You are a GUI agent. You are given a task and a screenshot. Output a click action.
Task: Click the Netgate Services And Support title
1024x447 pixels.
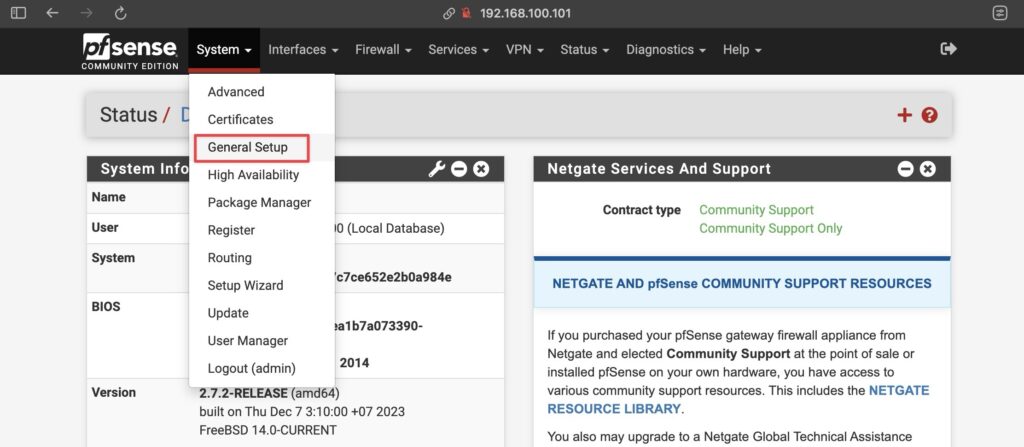click(x=659, y=169)
